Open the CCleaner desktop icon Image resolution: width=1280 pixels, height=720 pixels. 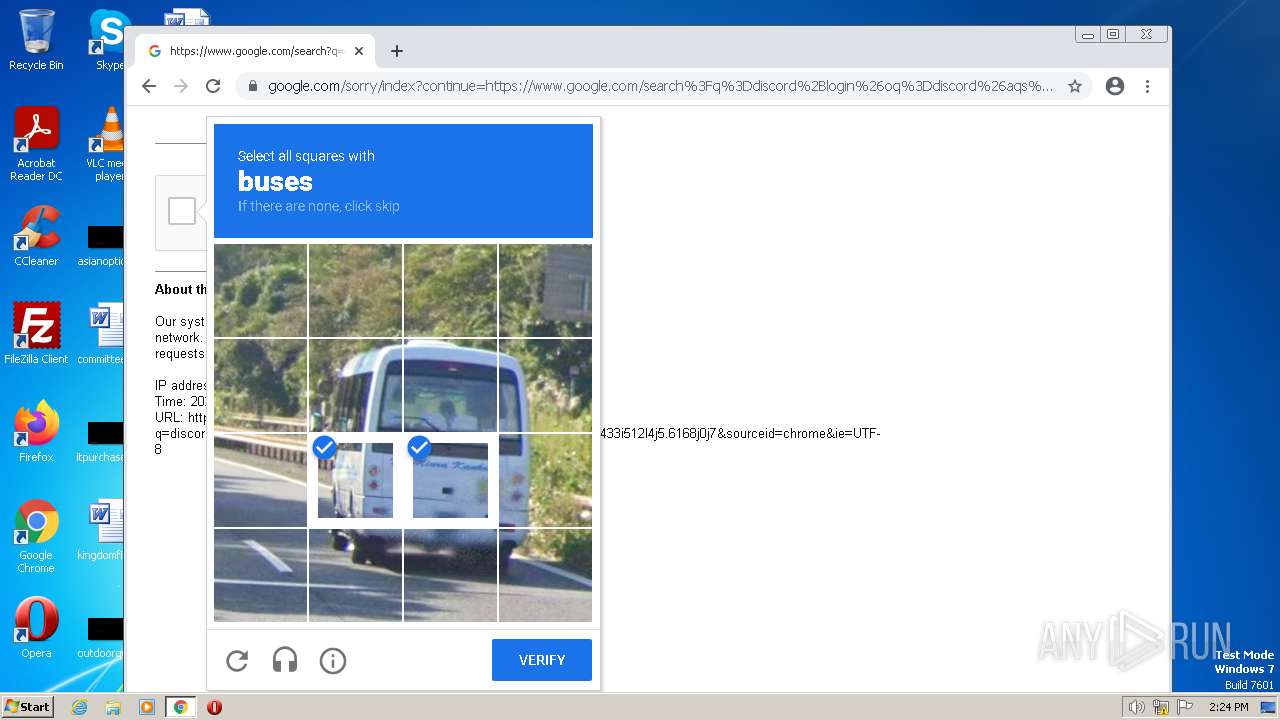[36, 236]
